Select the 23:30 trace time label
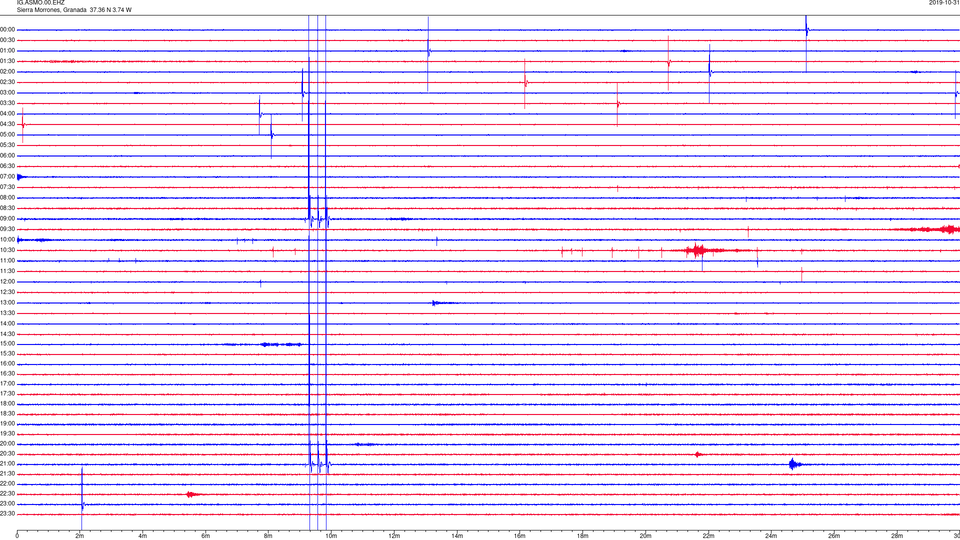Image resolution: width=960 pixels, height=540 pixels. click(7, 514)
